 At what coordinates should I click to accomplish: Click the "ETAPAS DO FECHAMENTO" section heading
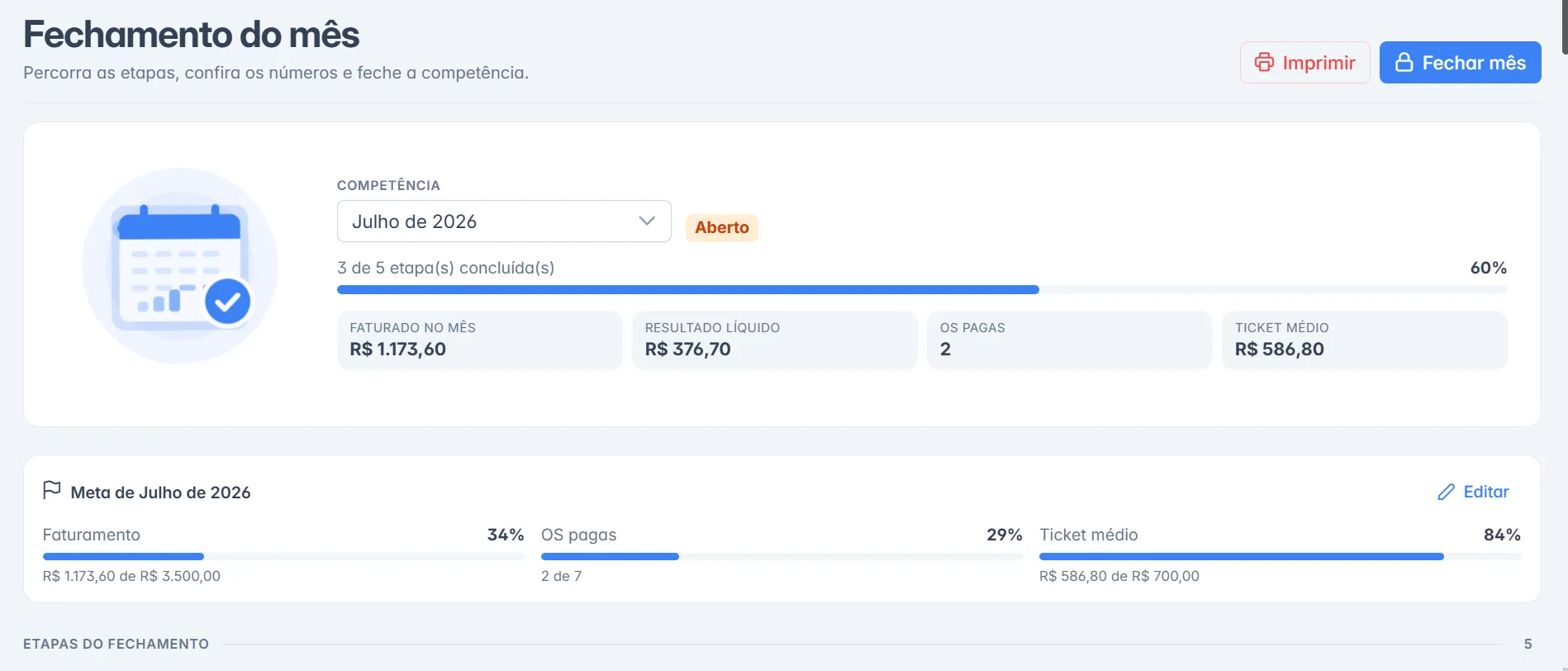(x=116, y=644)
